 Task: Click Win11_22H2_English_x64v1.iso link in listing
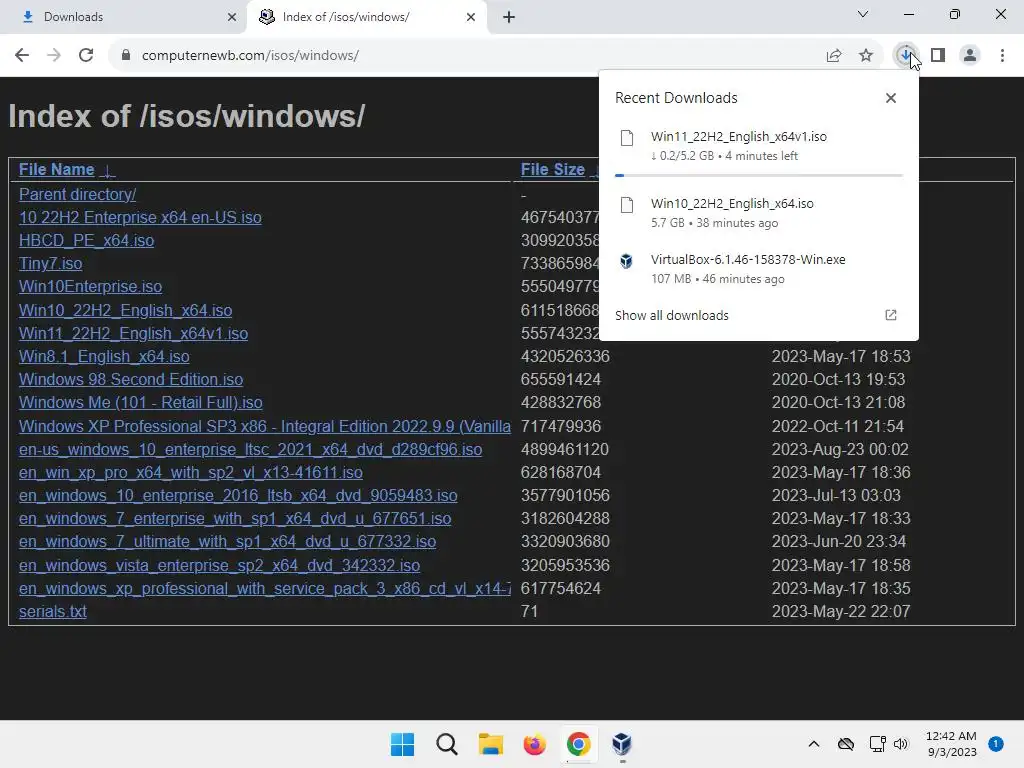click(133, 334)
